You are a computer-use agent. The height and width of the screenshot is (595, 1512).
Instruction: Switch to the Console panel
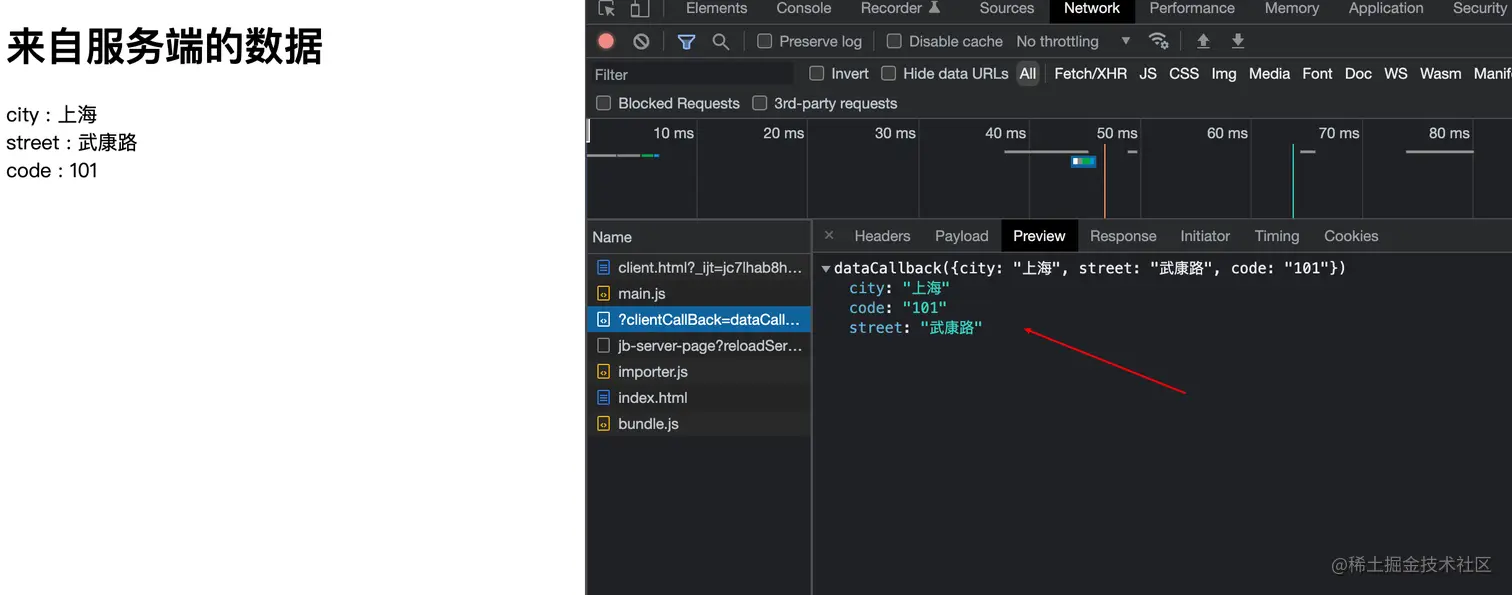(x=804, y=8)
